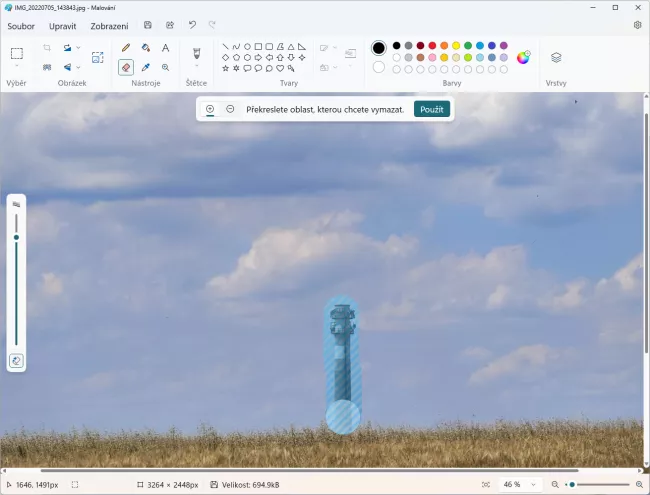Select the red color swatch
650x495 pixels.
pos(431,46)
